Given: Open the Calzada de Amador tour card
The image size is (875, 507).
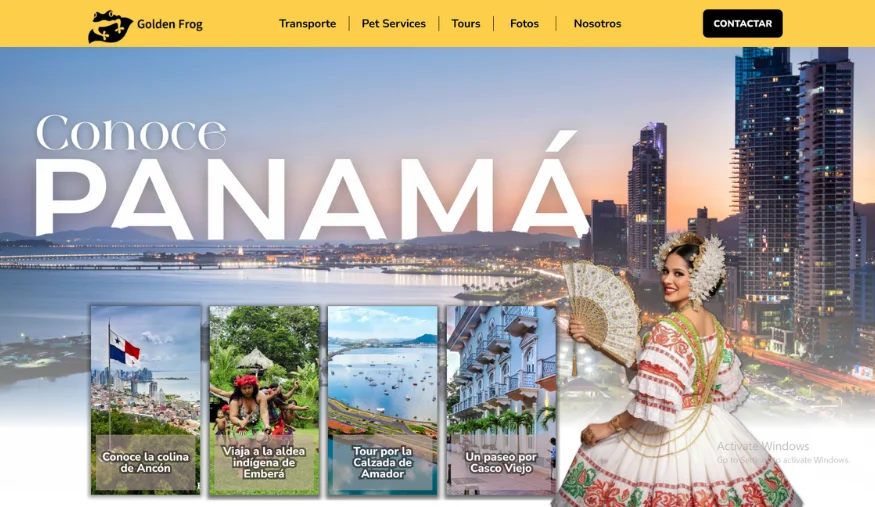Looking at the screenshot, I should click(382, 400).
